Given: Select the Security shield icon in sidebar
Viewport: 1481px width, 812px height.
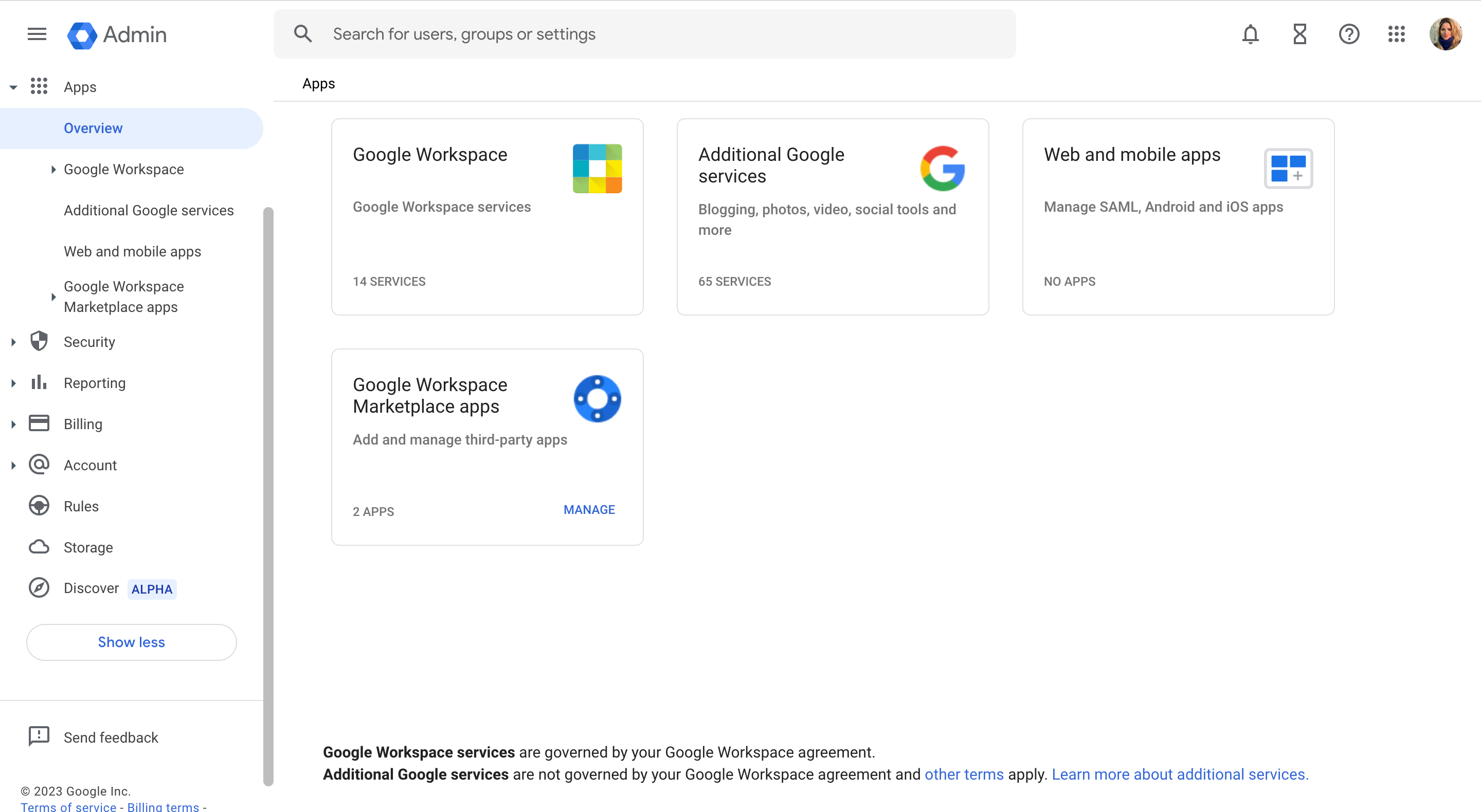Looking at the screenshot, I should 38,341.
